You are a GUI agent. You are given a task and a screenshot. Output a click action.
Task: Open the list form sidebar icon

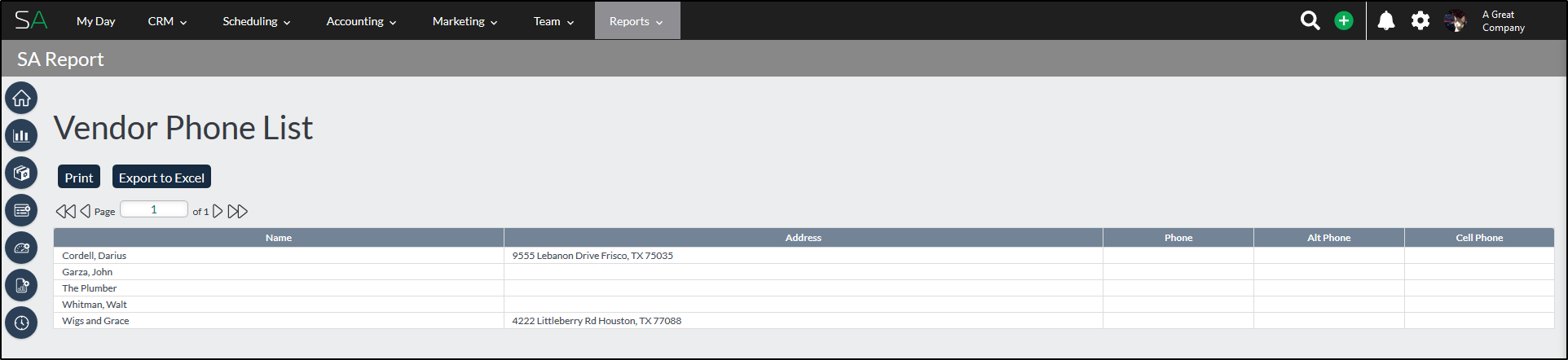[21, 210]
